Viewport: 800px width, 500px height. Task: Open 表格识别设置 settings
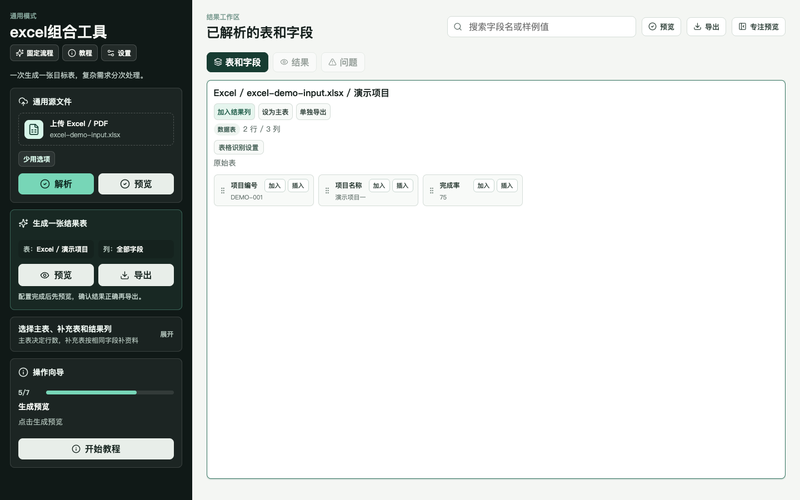coord(238,147)
